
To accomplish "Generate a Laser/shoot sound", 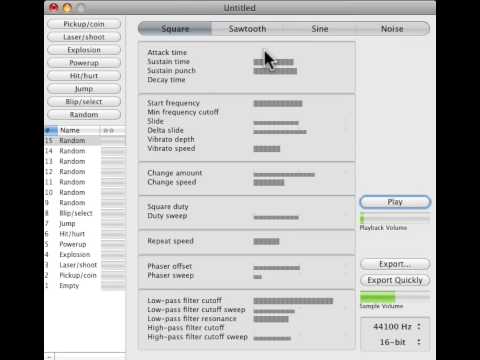I will tap(84, 37).
